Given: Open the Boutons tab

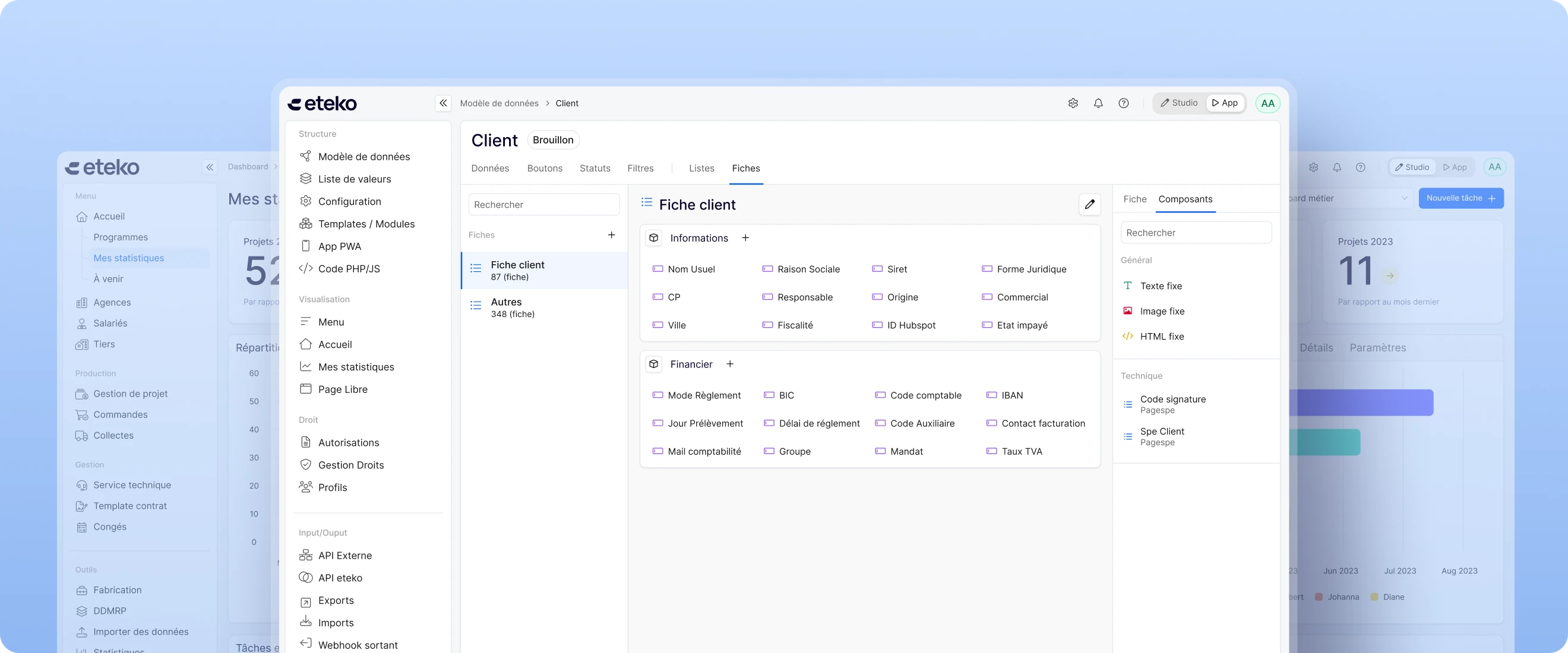Looking at the screenshot, I should click(x=545, y=169).
